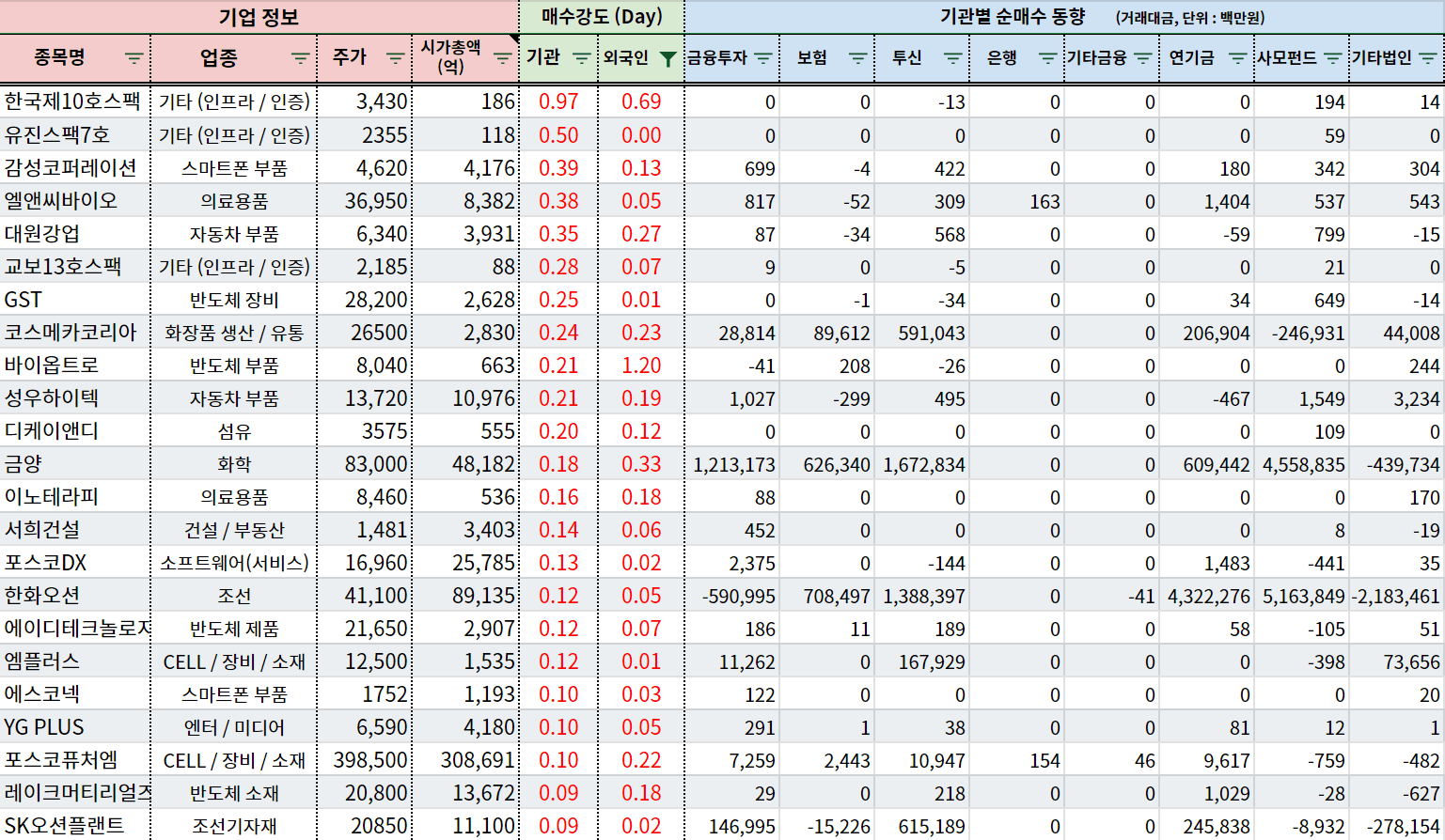This screenshot has height=840, width=1445.
Task: Open the 업종 column filter dropdown
Action: [x=300, y=58]
